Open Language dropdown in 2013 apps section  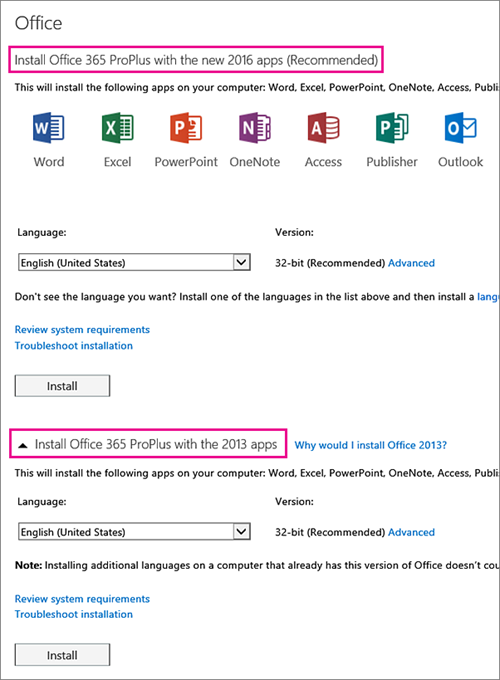pos(134,532)
